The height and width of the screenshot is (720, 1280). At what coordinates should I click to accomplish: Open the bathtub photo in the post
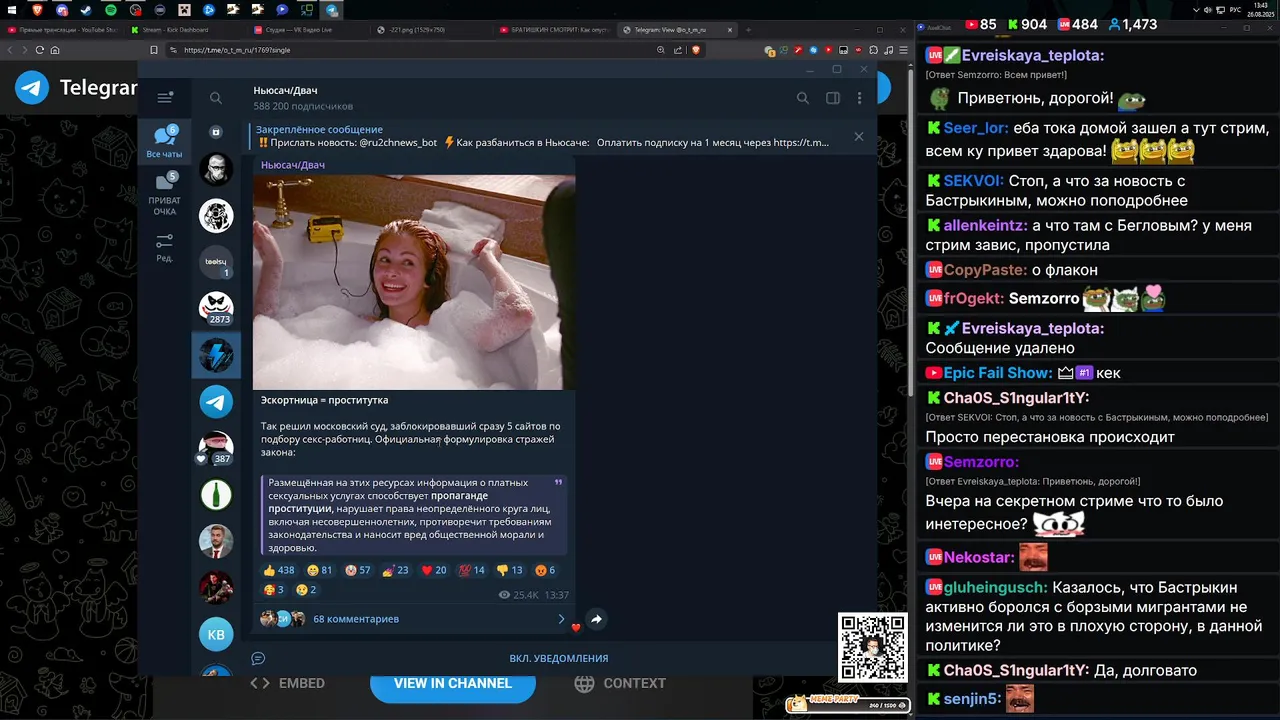pos(414,282)
